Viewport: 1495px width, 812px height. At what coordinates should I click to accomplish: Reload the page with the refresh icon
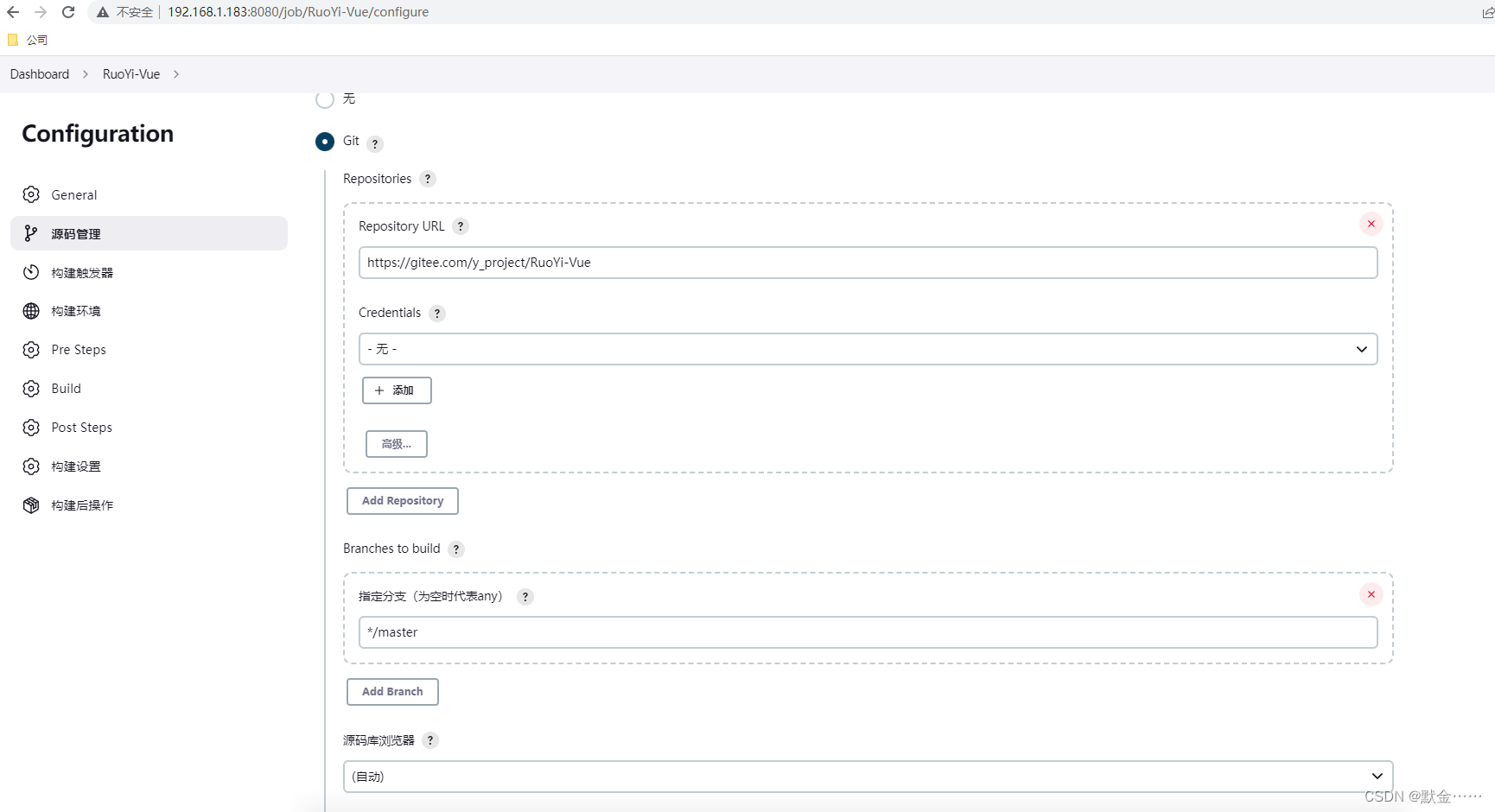point(68,12)
